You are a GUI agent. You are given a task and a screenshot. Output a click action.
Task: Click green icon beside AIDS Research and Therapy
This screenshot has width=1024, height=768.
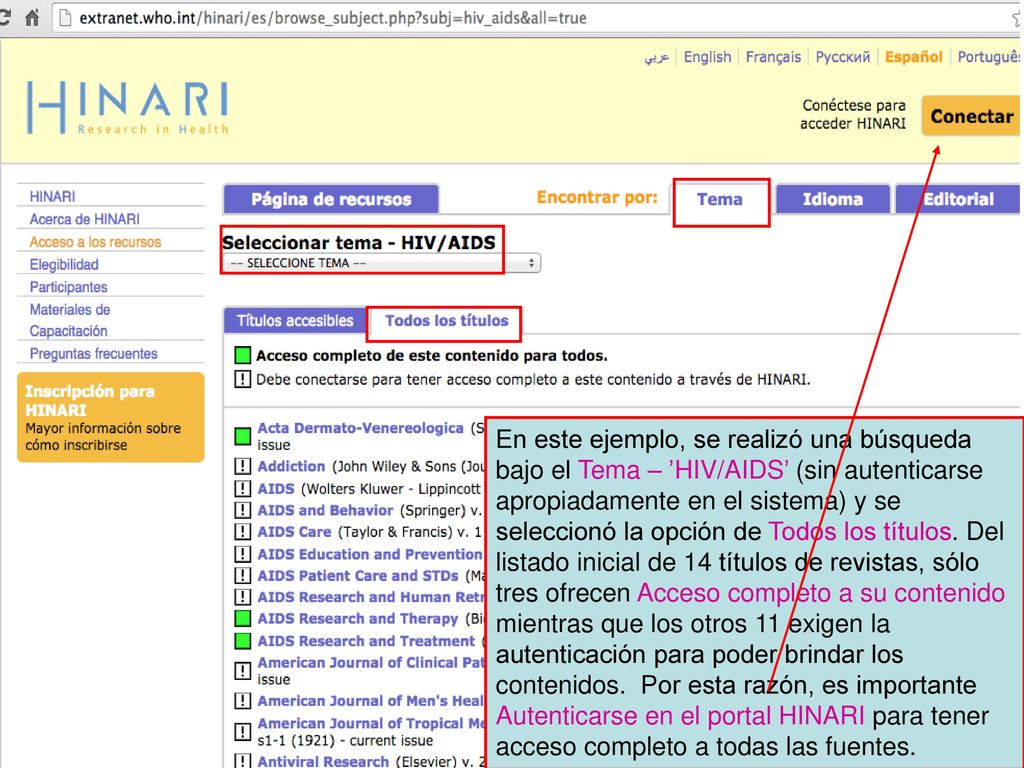pos(242,618)
